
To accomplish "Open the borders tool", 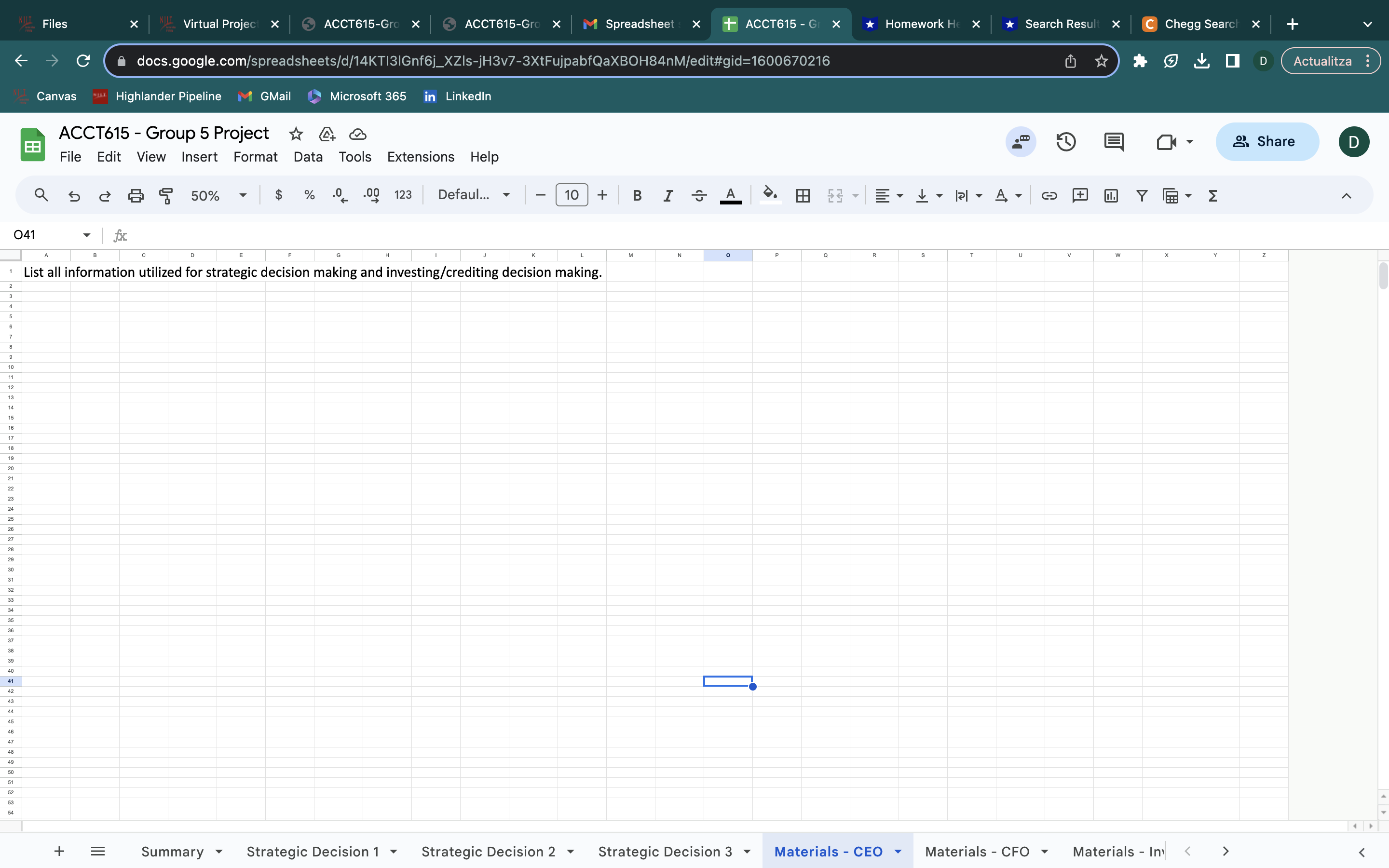I will (803, 196).
